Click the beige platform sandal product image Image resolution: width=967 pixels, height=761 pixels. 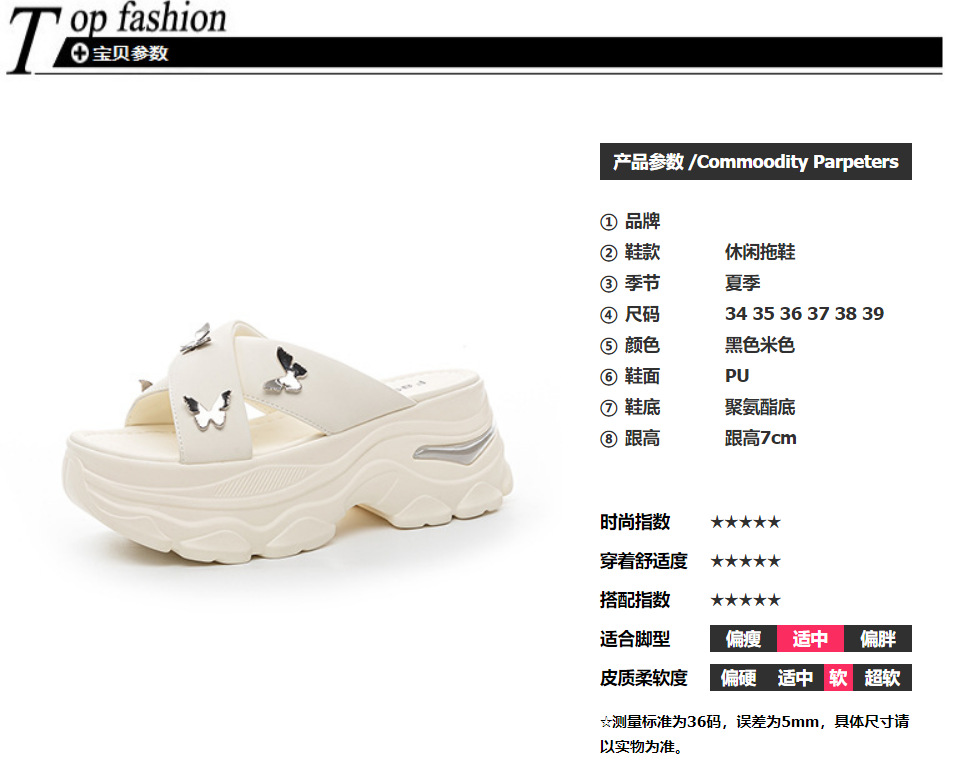(x=288, y=442)
